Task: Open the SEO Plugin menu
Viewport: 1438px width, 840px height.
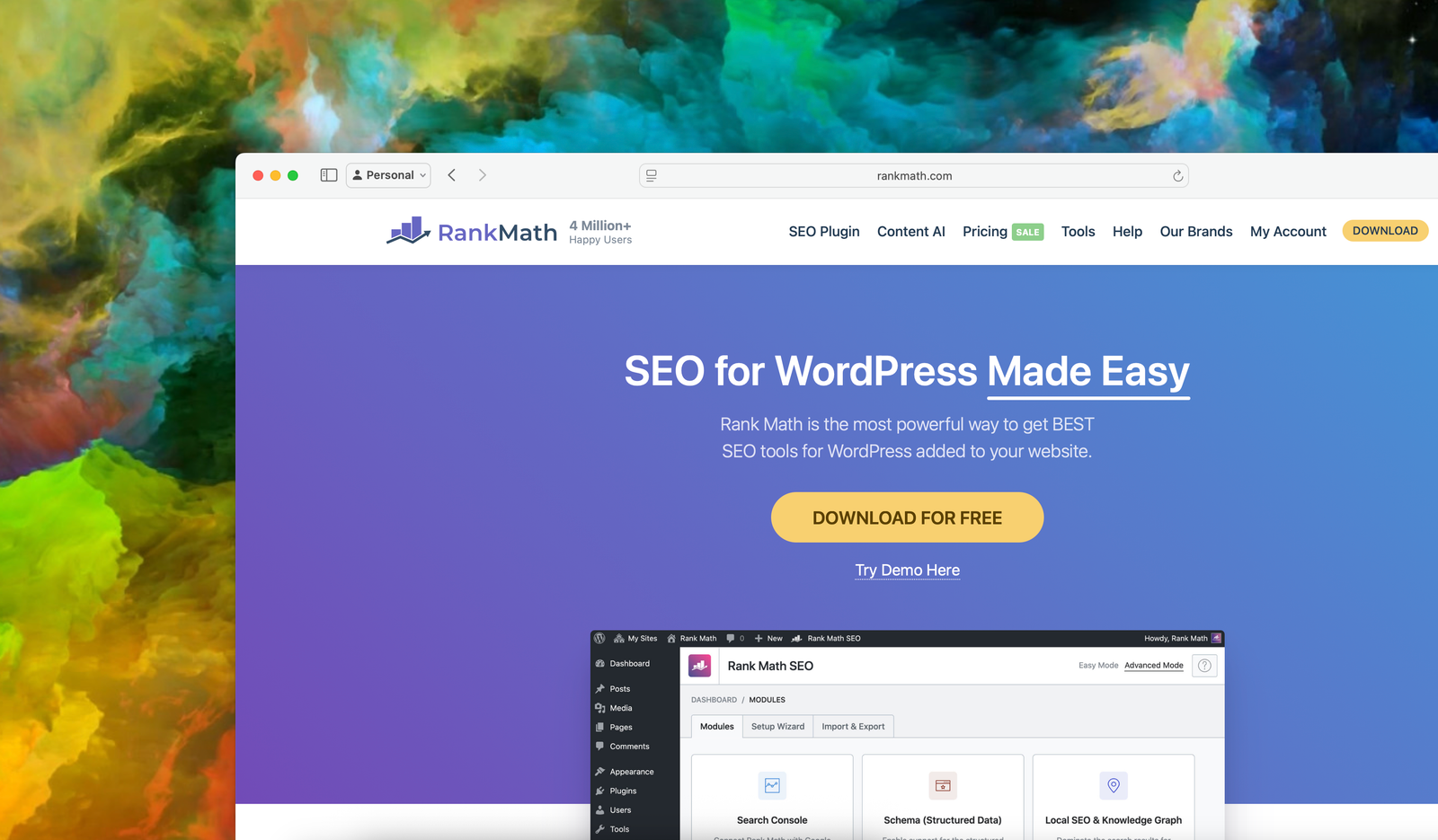Action: [824, 232]
